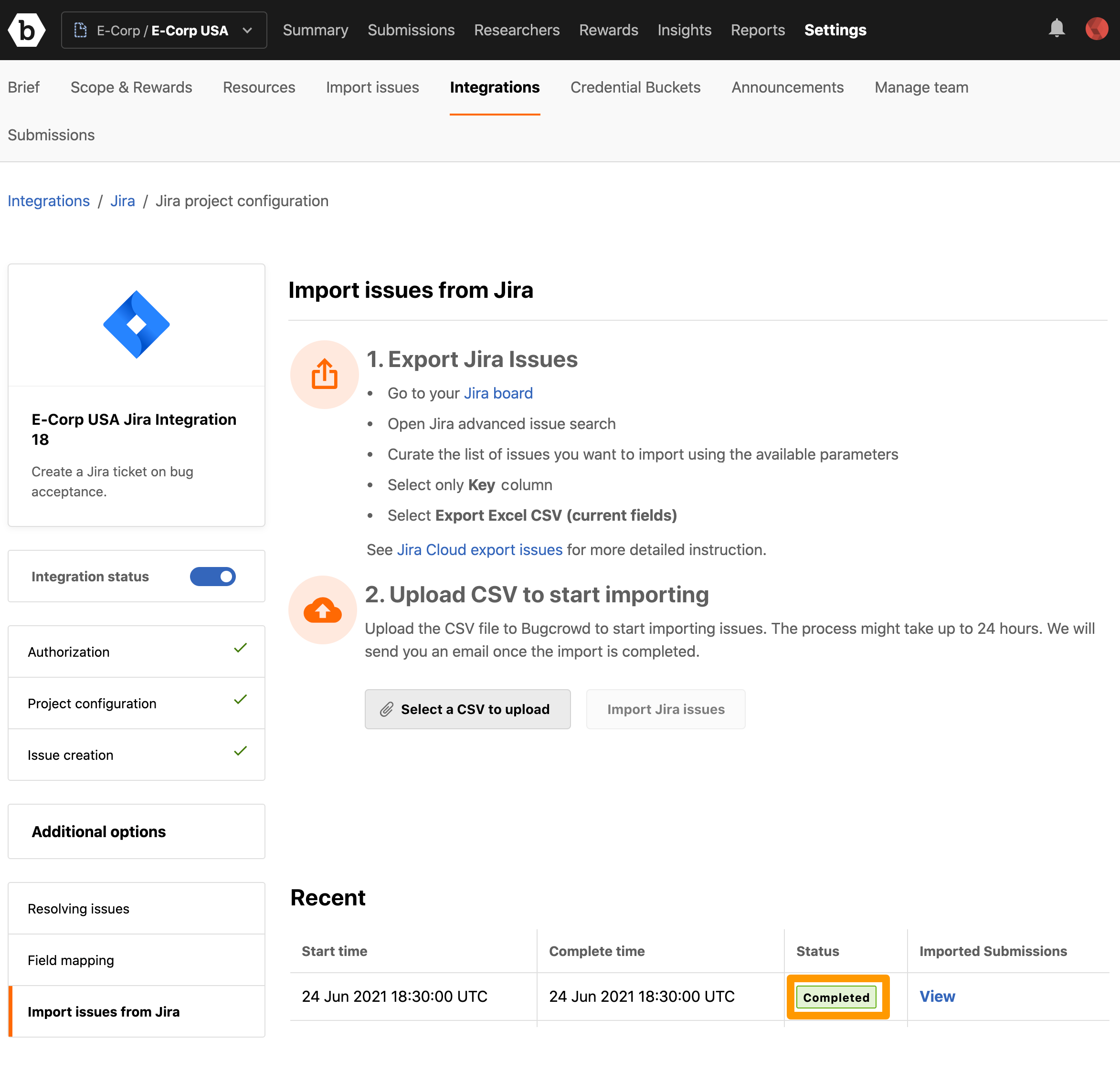Click the Start time column header

pyautogui.click(x=335, y=951)
